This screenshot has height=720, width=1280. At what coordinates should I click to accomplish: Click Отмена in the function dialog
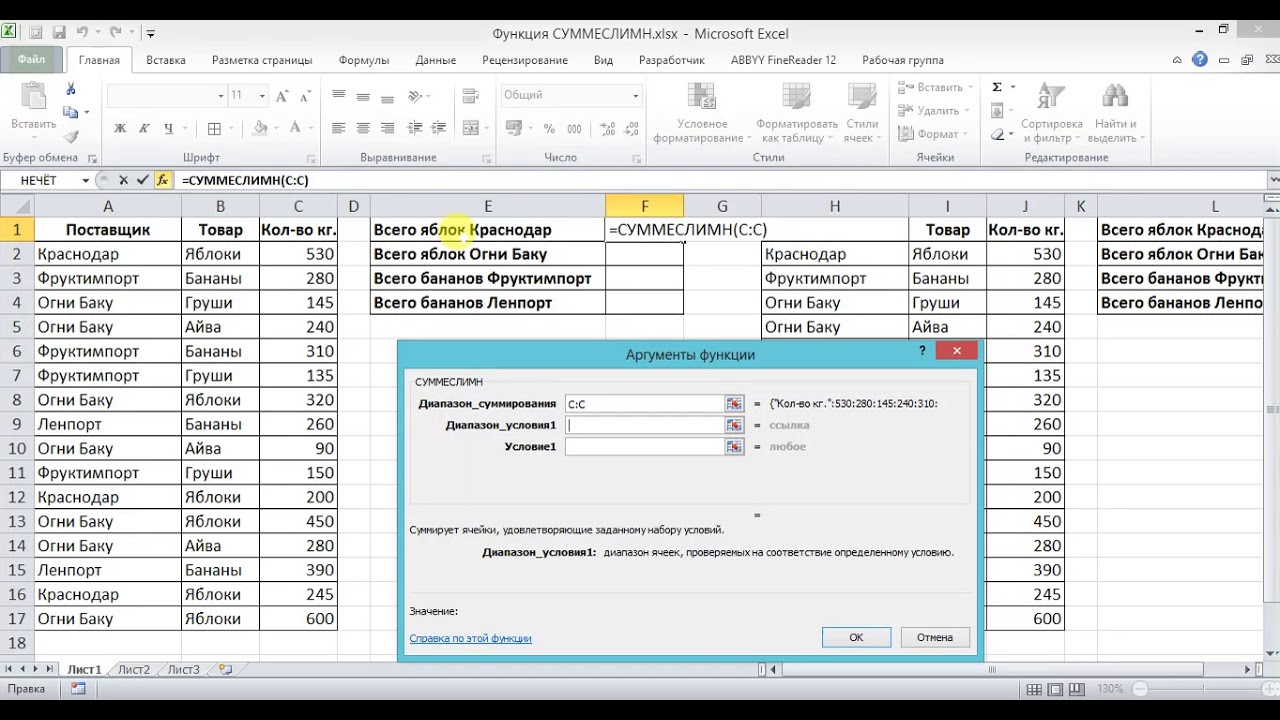[x=935, y=637]
